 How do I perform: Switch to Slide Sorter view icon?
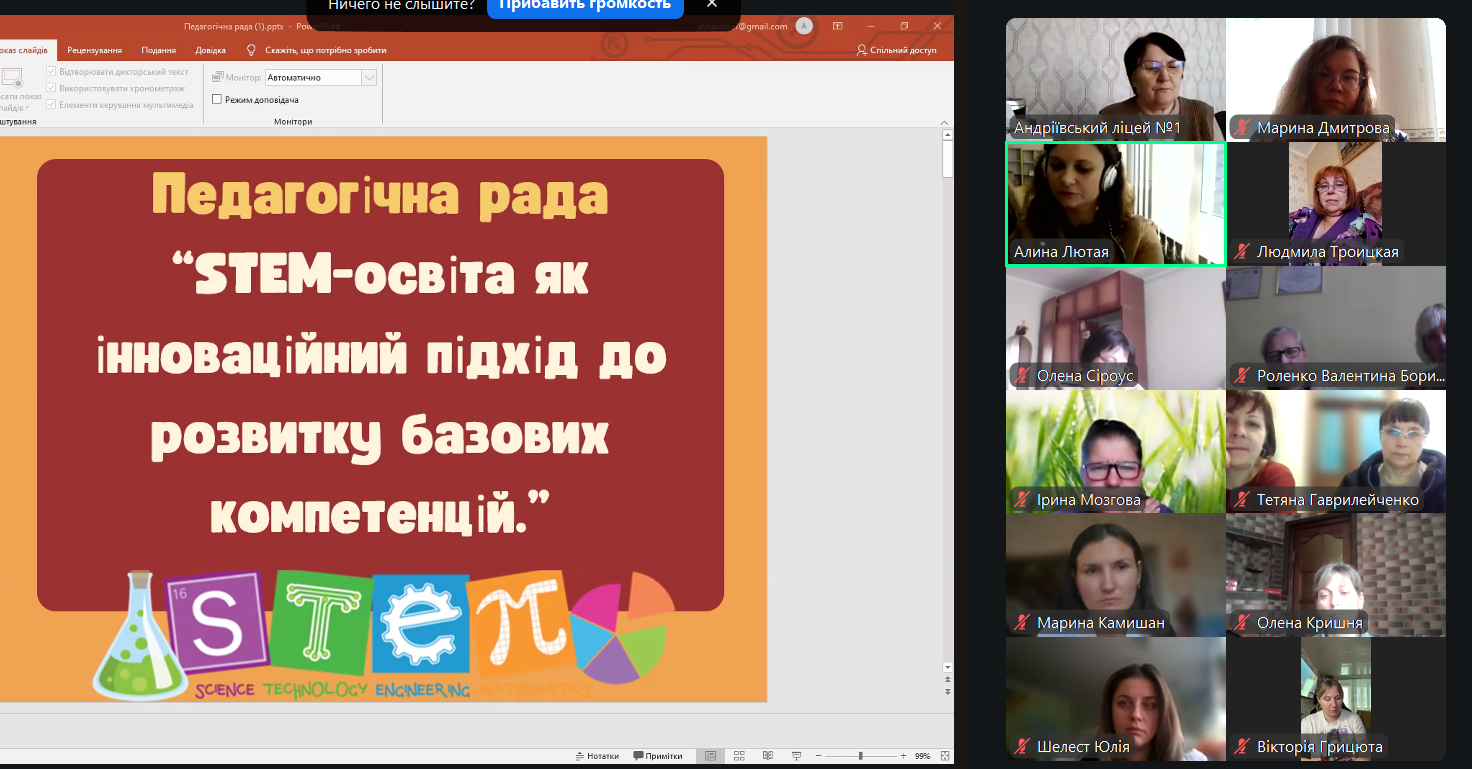click(739, 756)
